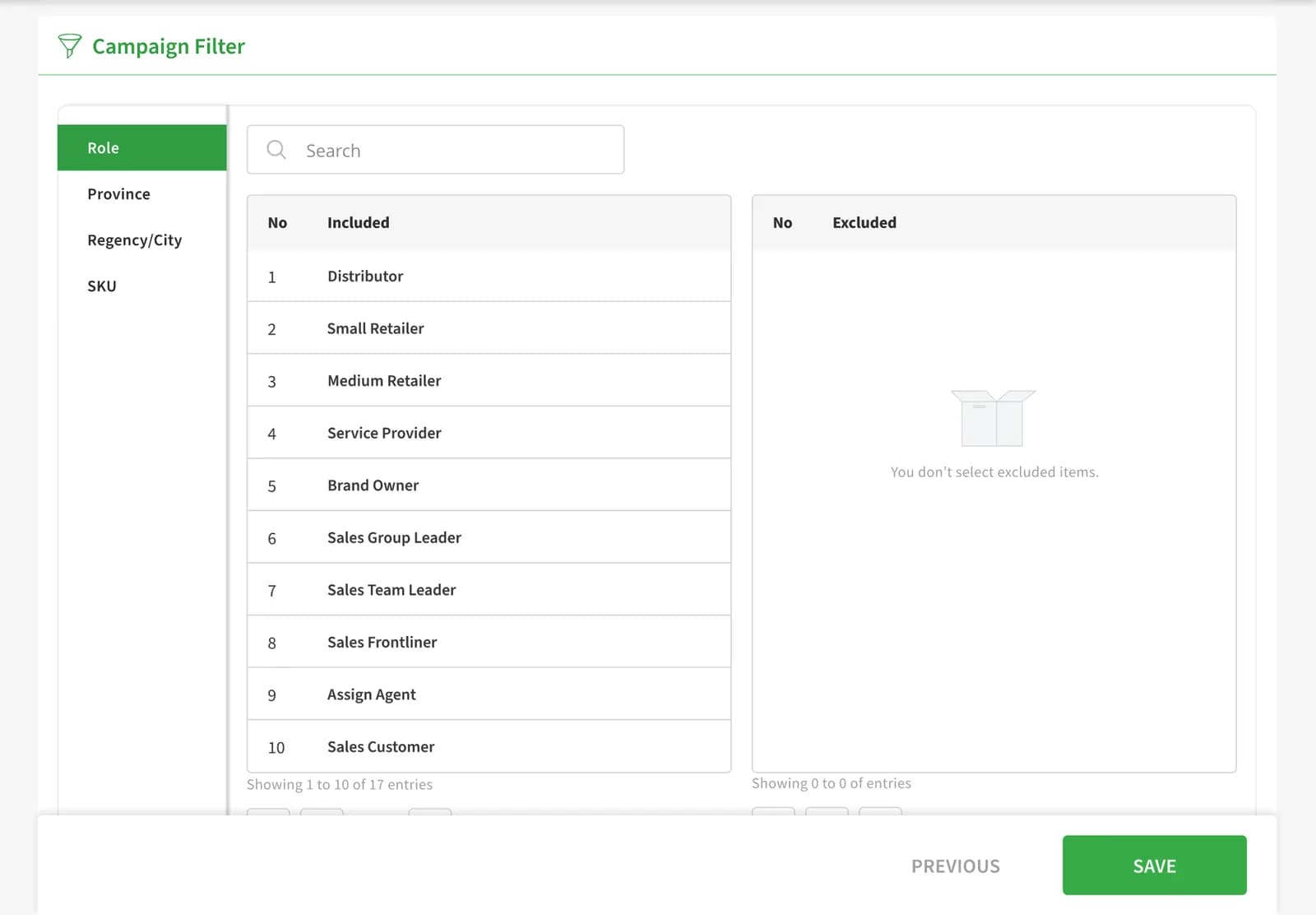Click 'Showing 1 to 10 of 17 entries' text
This screenshot has width=1316, height=915.
340,785
